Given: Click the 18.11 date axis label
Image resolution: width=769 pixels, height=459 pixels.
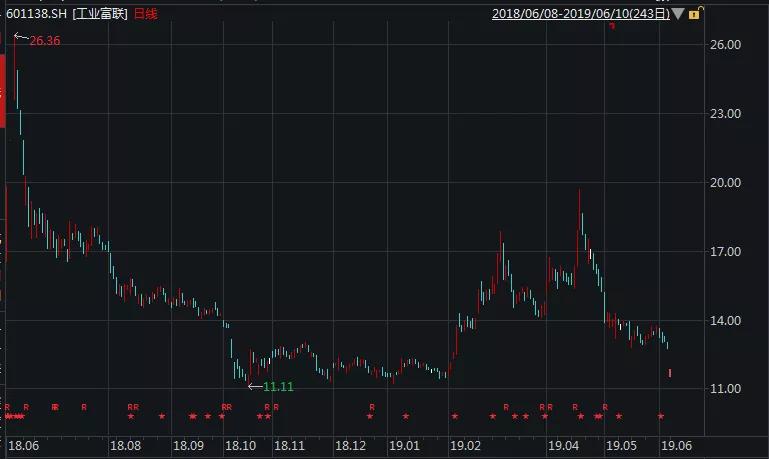Looking at the screenshot, I should click(289, 446).
